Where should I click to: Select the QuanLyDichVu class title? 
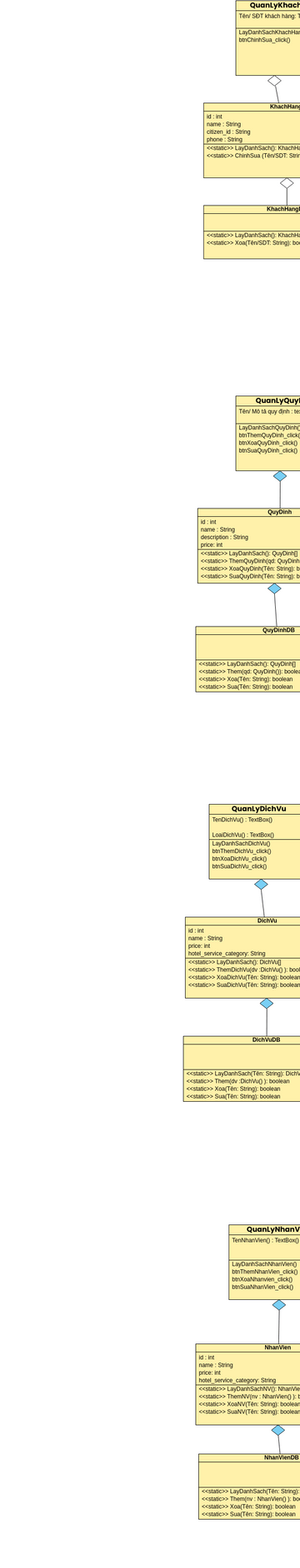(x=259, y=808)
